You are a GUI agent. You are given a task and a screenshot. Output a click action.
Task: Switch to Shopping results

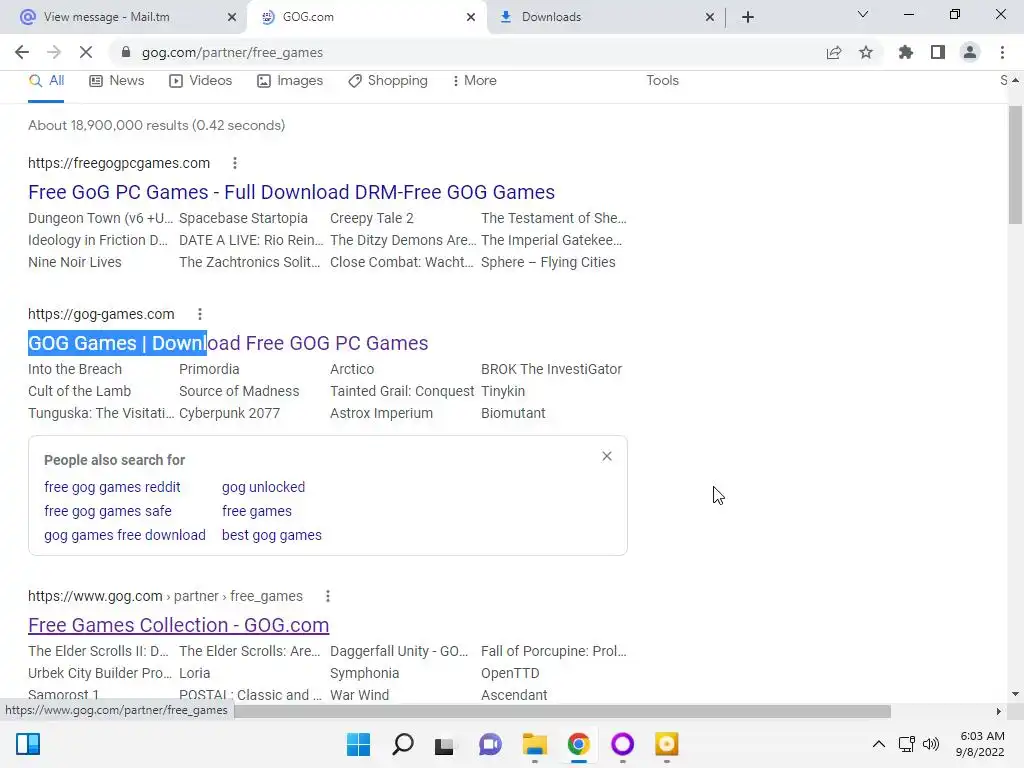[388, 80]
